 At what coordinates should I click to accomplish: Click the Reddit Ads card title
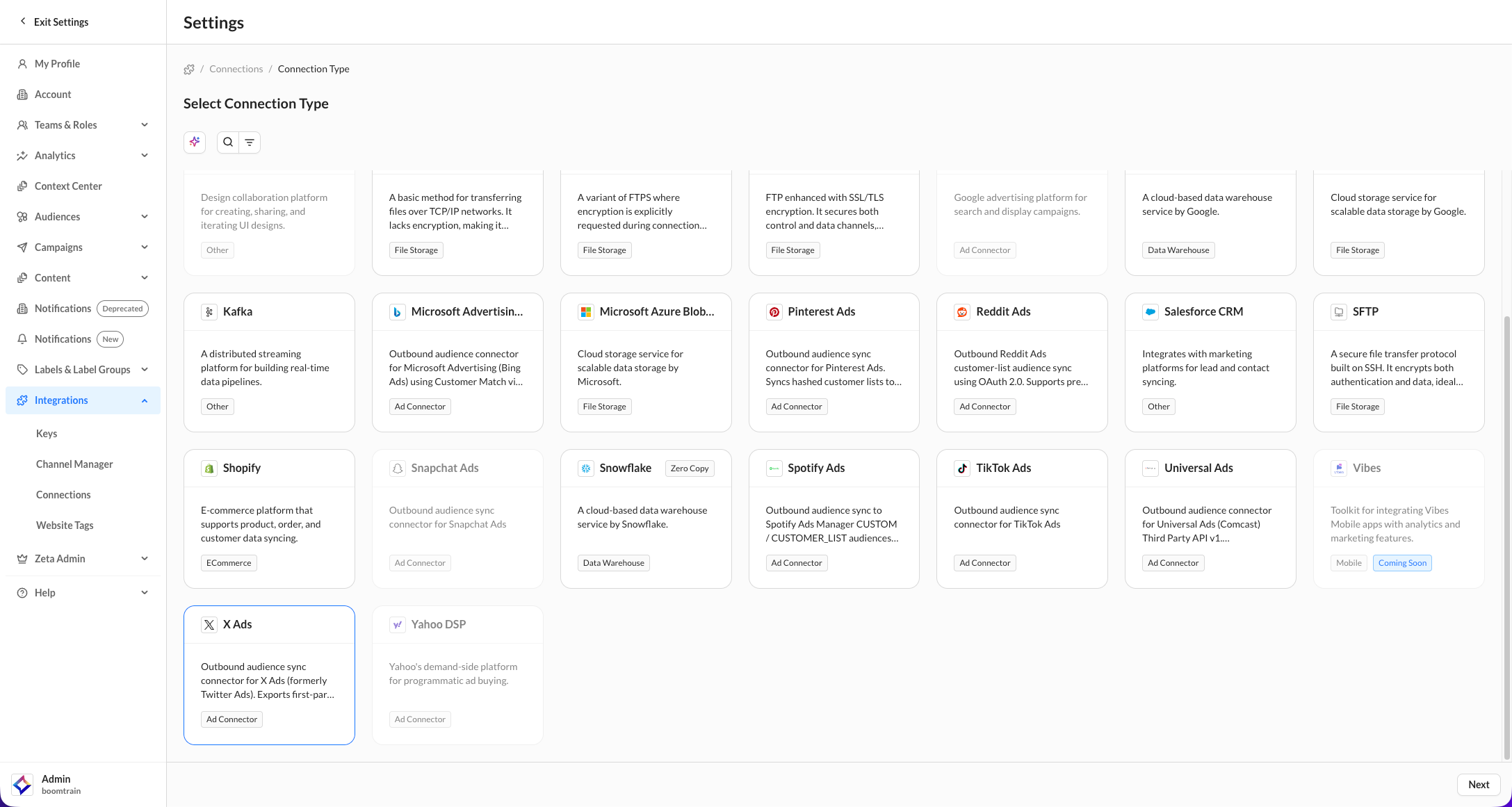pos(1003,312)
